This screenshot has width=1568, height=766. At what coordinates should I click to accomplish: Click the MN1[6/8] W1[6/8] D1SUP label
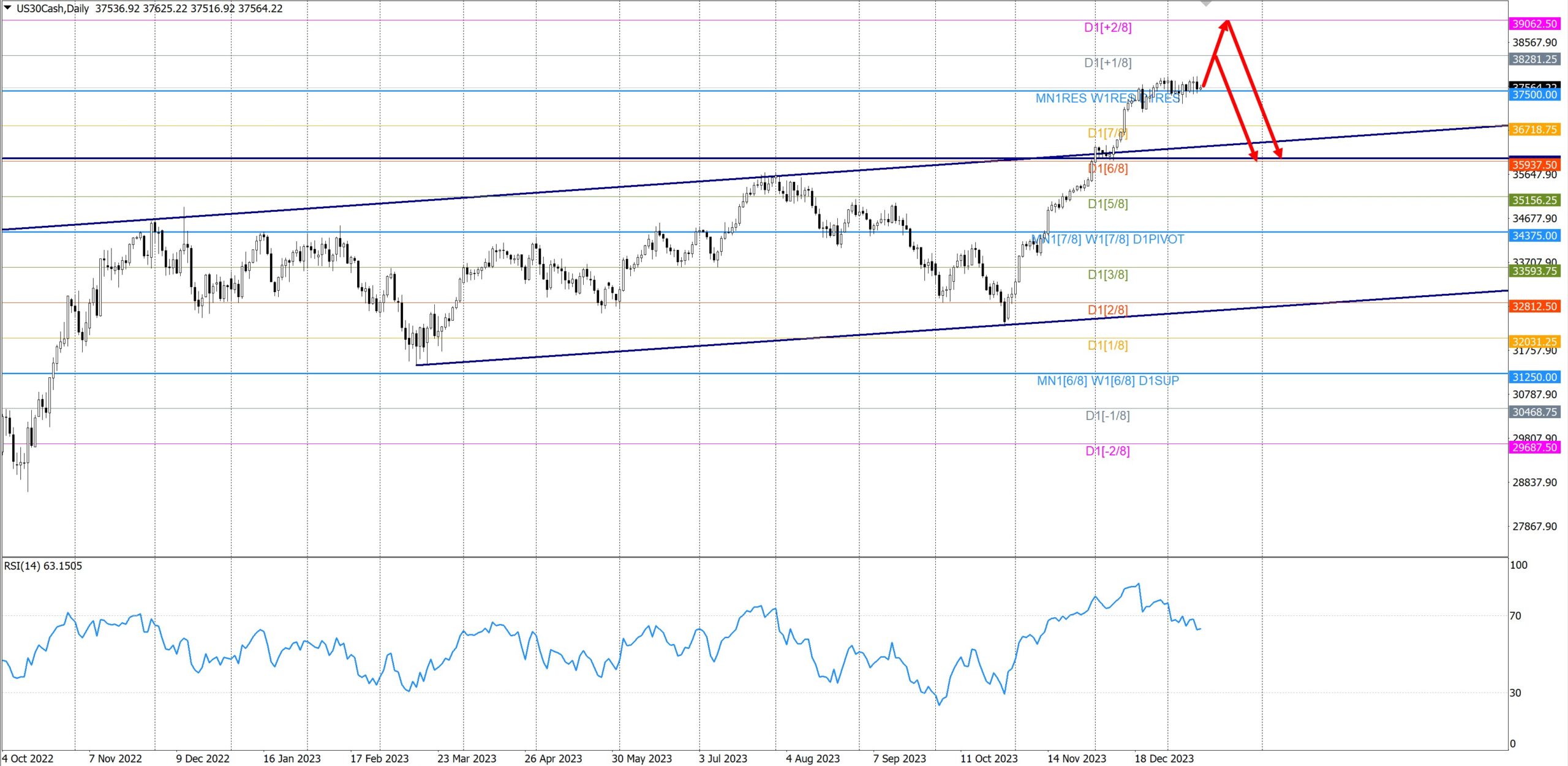coord(1107,381)
